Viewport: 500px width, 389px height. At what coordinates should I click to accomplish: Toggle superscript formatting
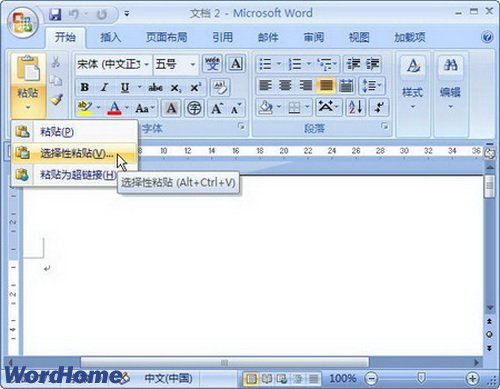(195, 87)
